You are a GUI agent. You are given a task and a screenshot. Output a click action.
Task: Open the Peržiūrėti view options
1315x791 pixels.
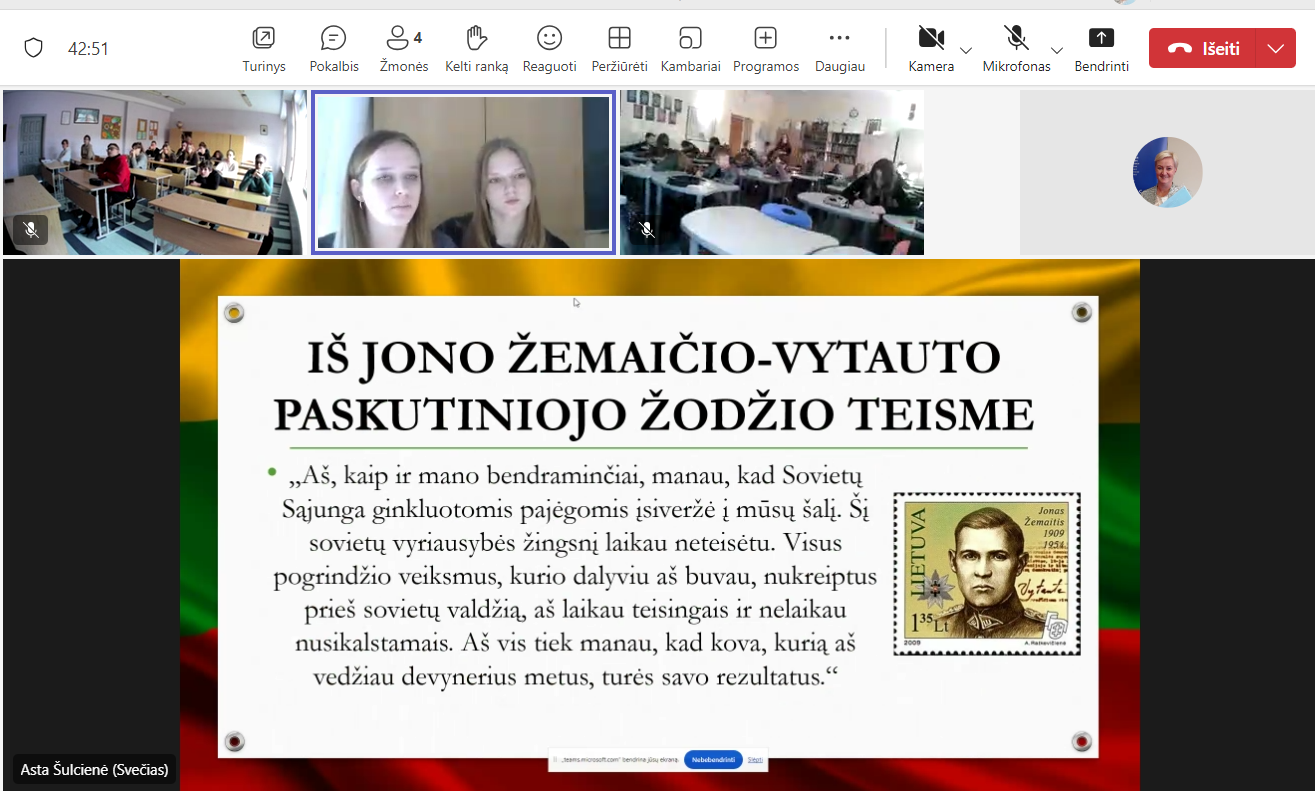[619, 49]
